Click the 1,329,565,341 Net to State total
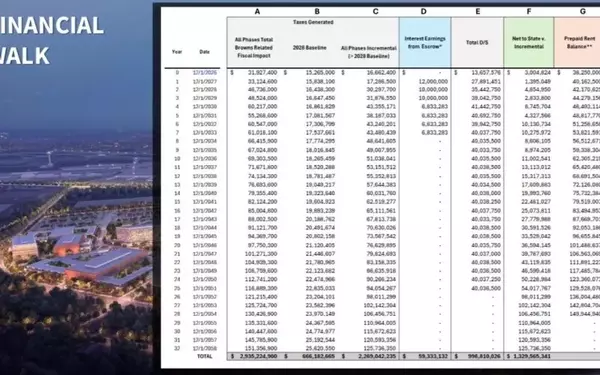The height and width of the screenshot is (375, 600). (532, 356)
